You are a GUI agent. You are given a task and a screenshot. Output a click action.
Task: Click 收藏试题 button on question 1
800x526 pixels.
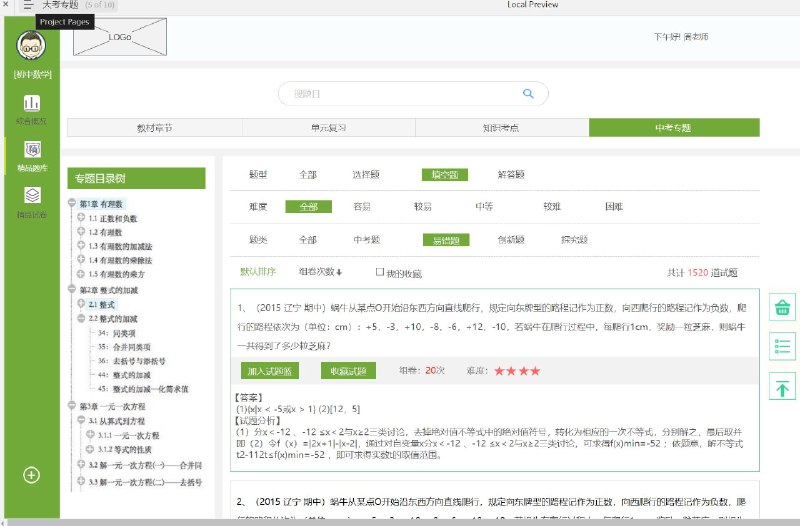(x=348, y=371)
